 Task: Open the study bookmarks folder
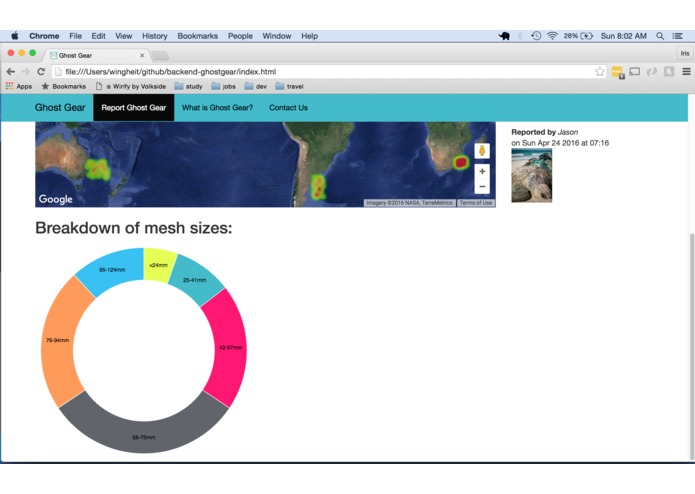click(188, 86)
